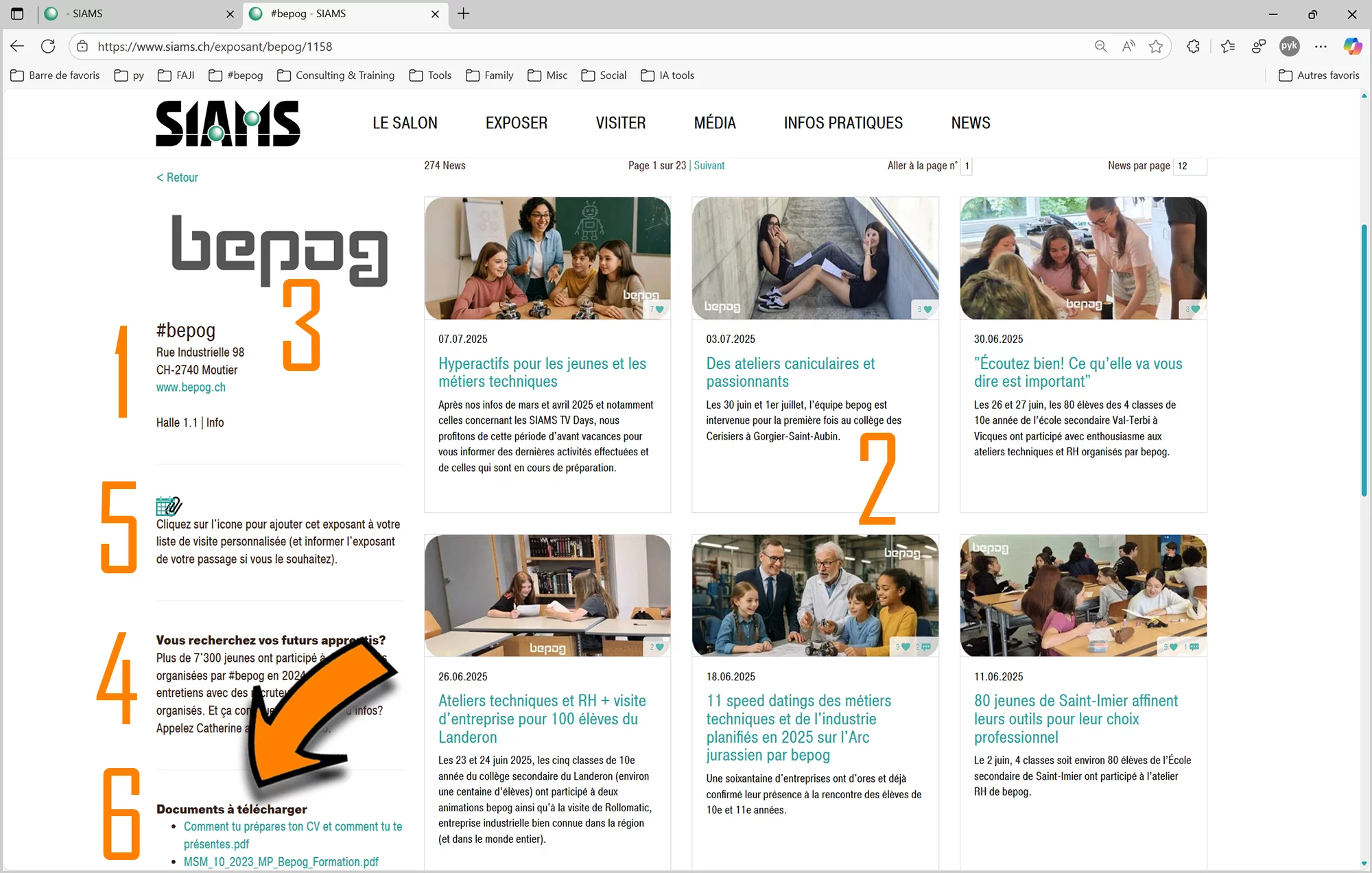
Task: Open the browser collections icon
Action: (1258, 46)
